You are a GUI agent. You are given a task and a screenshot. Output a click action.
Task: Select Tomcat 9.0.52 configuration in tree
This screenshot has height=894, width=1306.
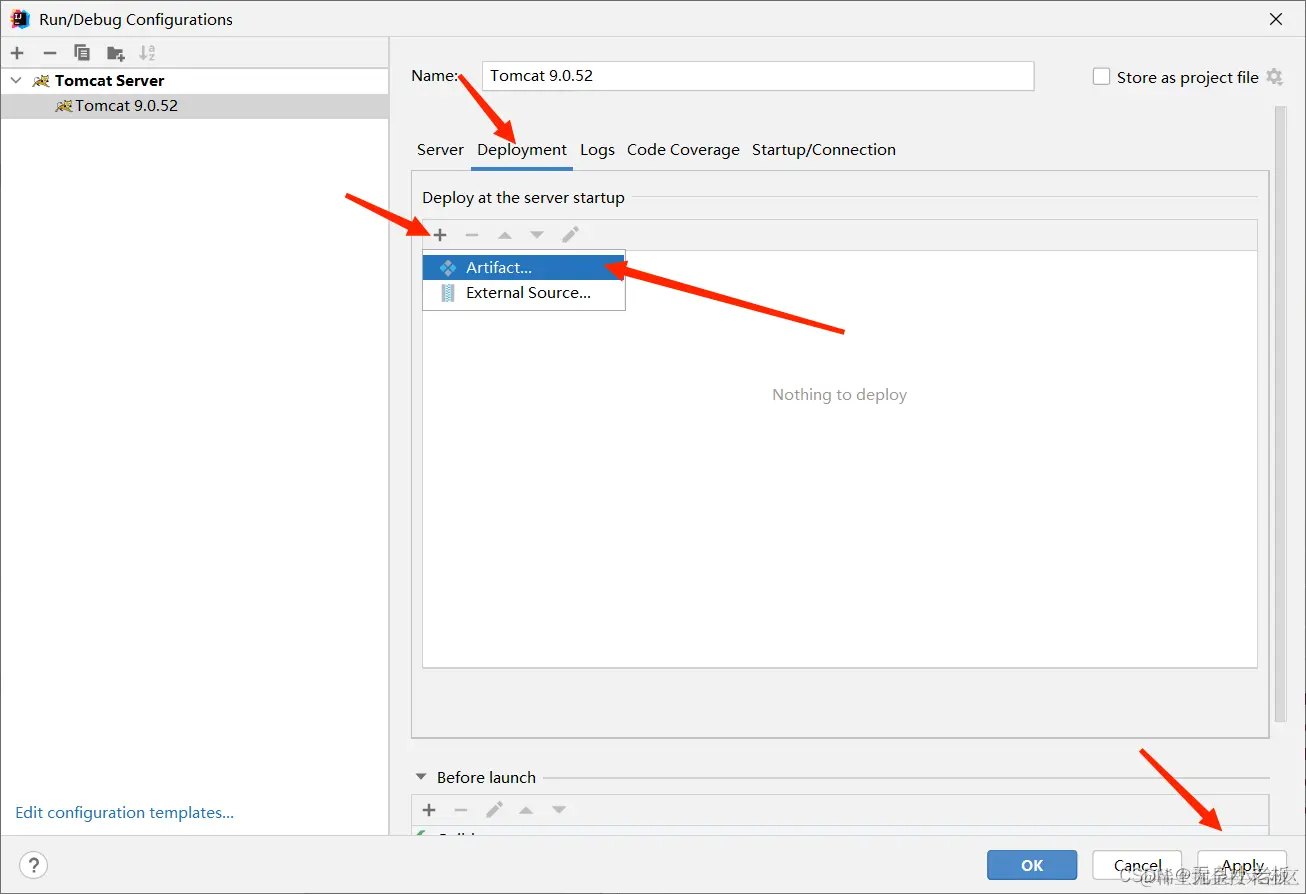tap(194, 106)
